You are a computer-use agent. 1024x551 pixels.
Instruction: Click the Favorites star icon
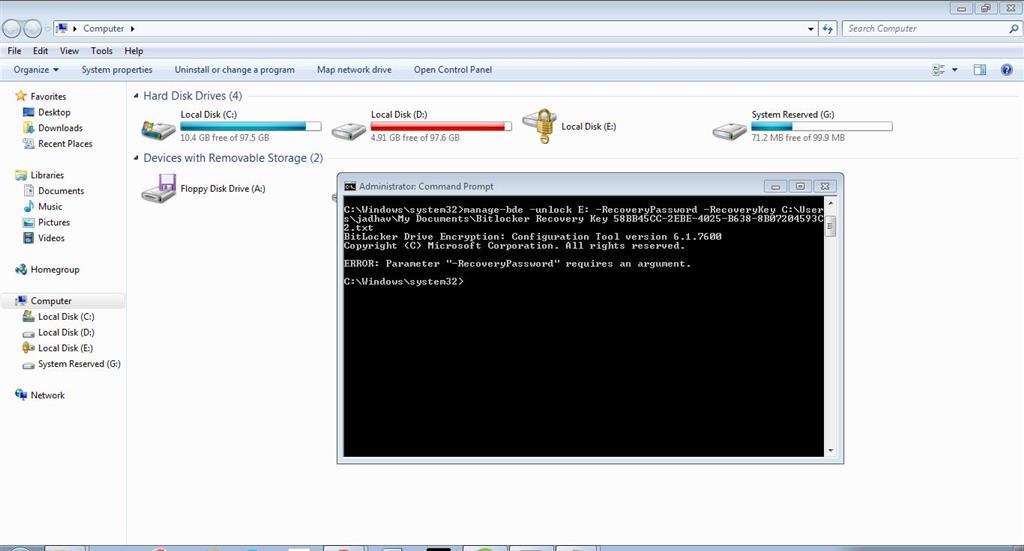point(21,96)
